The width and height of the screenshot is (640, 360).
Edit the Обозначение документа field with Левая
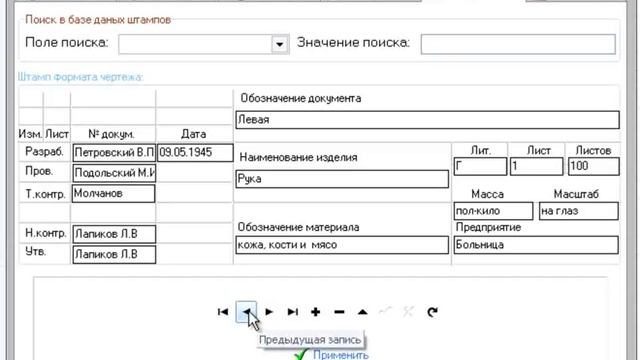pos(427,120)
